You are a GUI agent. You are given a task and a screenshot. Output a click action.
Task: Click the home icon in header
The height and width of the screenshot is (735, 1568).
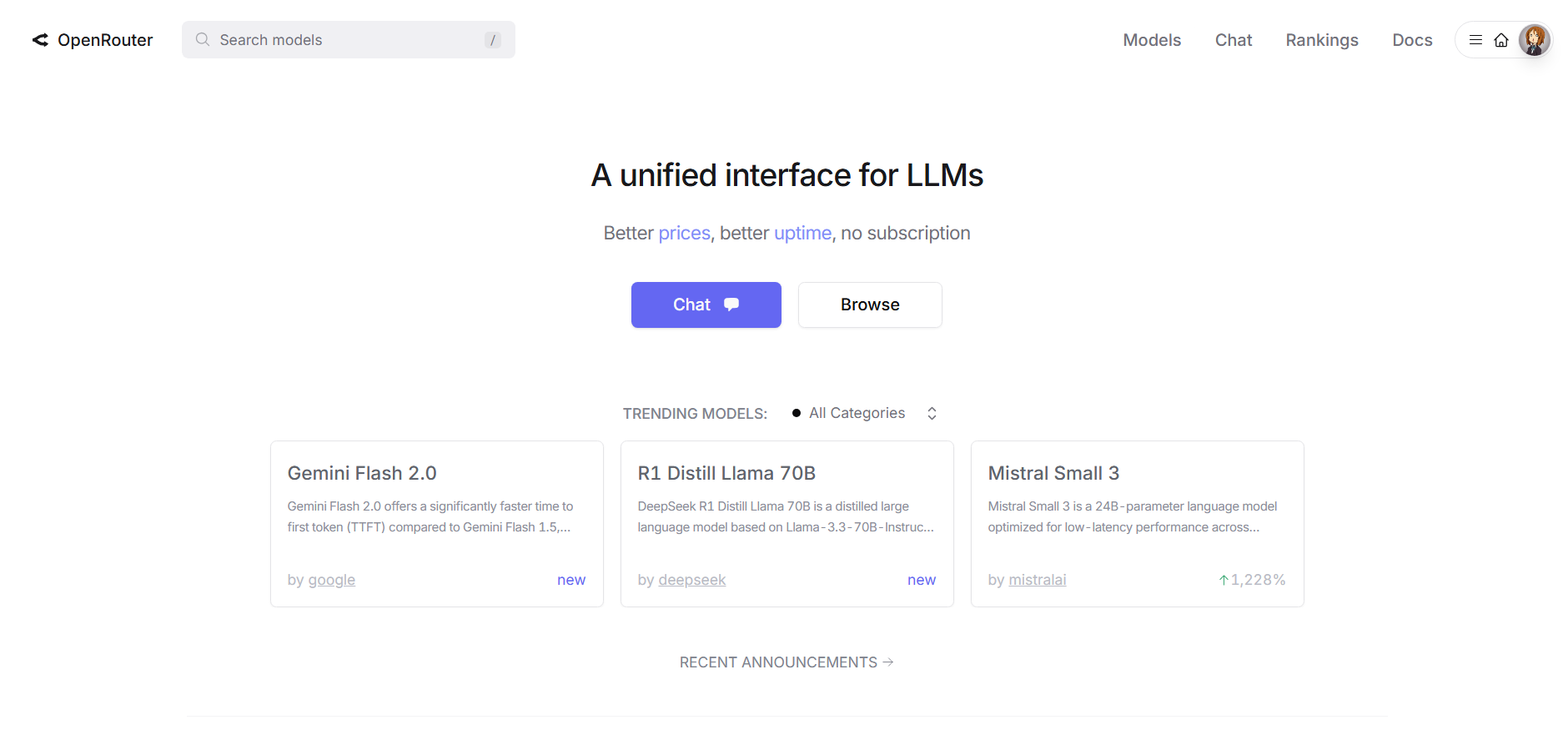pos(1501,40)
